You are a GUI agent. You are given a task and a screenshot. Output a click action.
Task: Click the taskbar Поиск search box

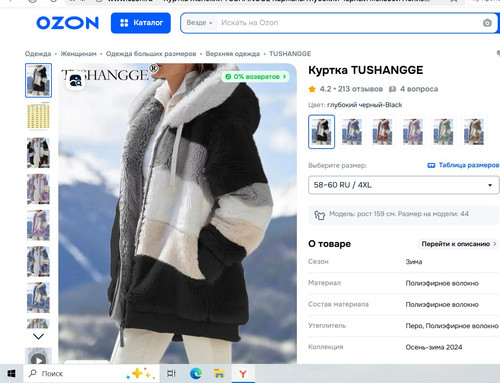pyautogui.click(x=90, y=374)
